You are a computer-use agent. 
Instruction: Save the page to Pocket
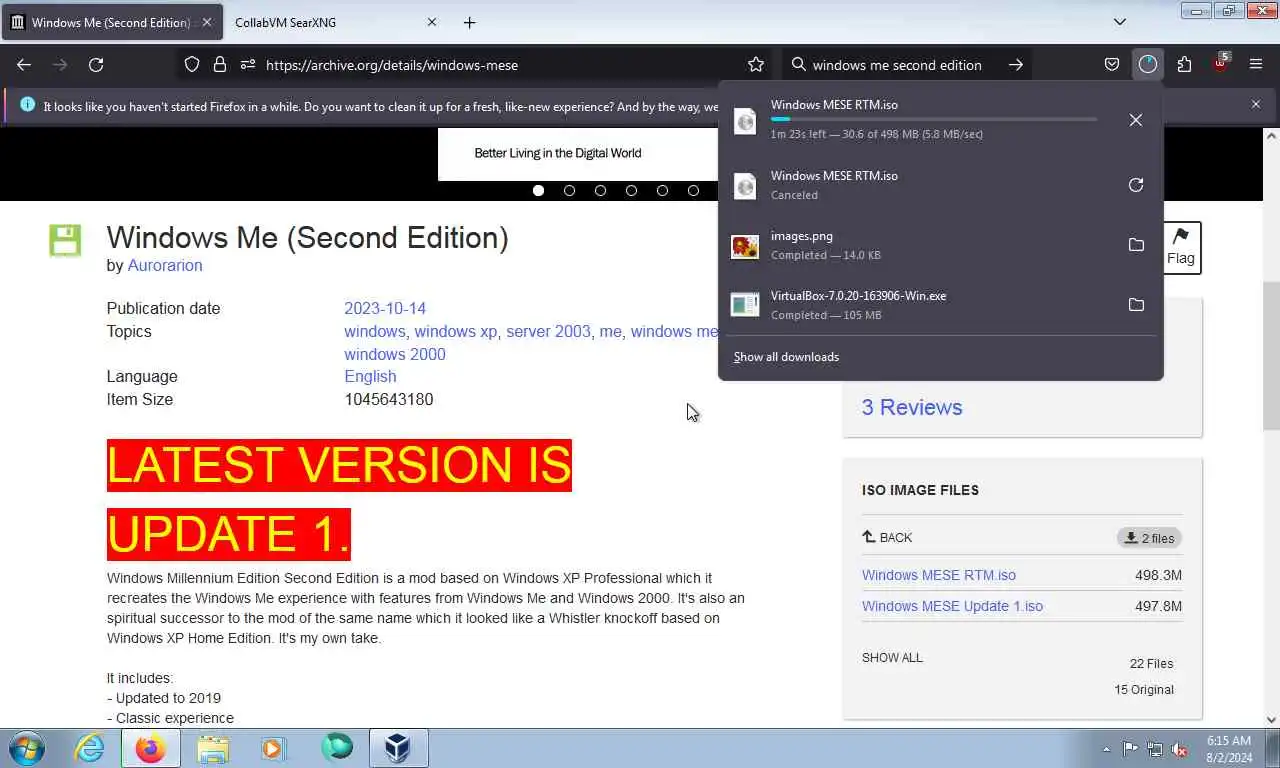[x=1112, y=65]
